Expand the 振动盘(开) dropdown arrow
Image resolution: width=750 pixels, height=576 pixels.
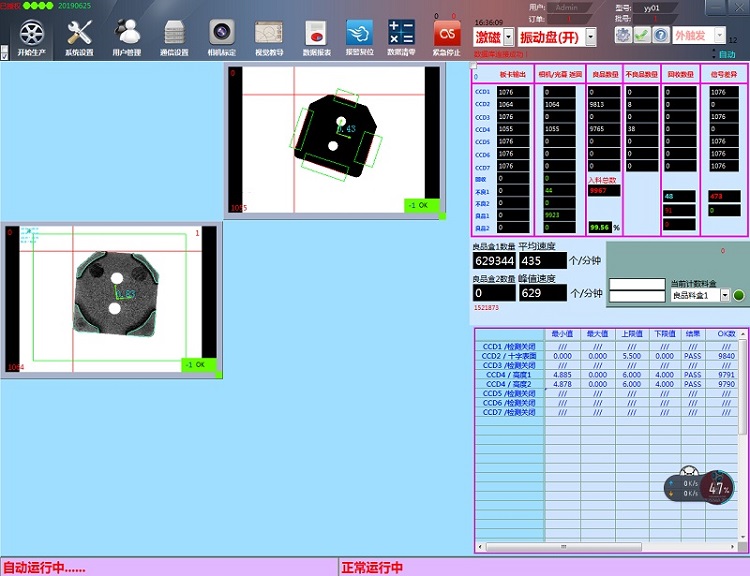(x=590, y=37)
